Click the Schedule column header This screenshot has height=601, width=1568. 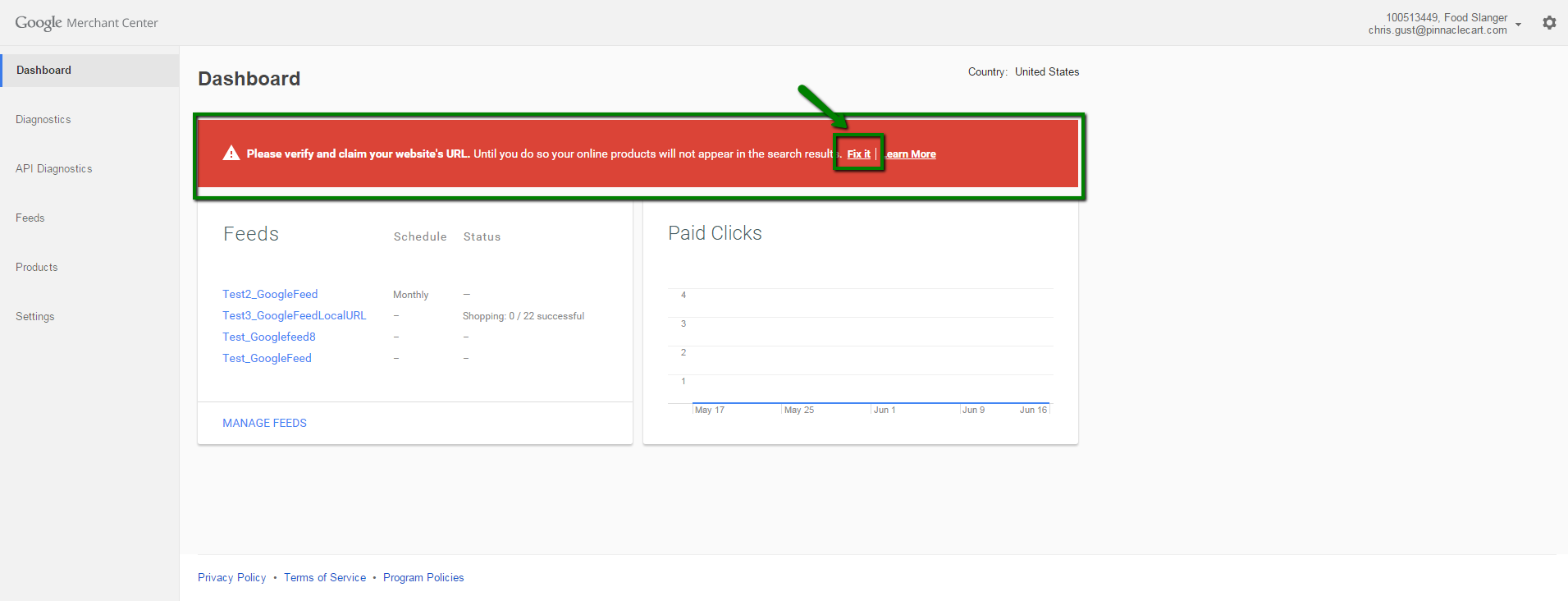[420, 236]
